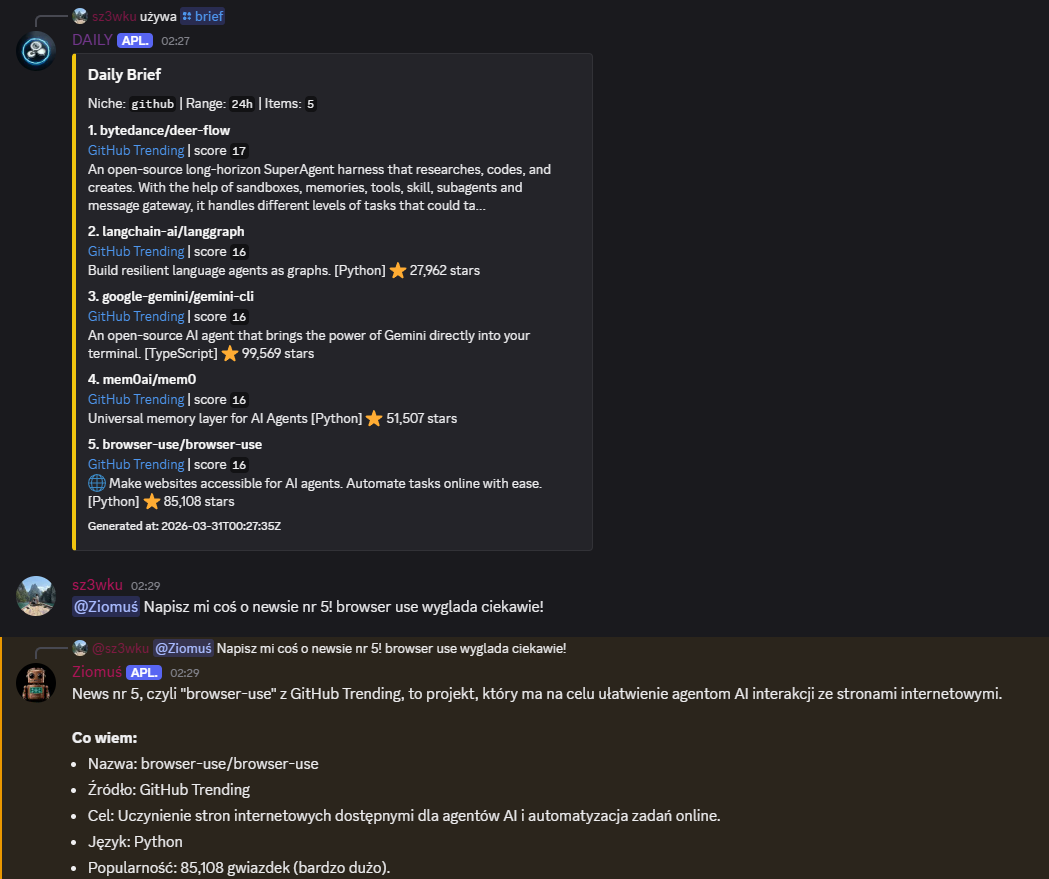
Task: Click the Ziomuś username in reply
Action: click(x=97, y=672)
